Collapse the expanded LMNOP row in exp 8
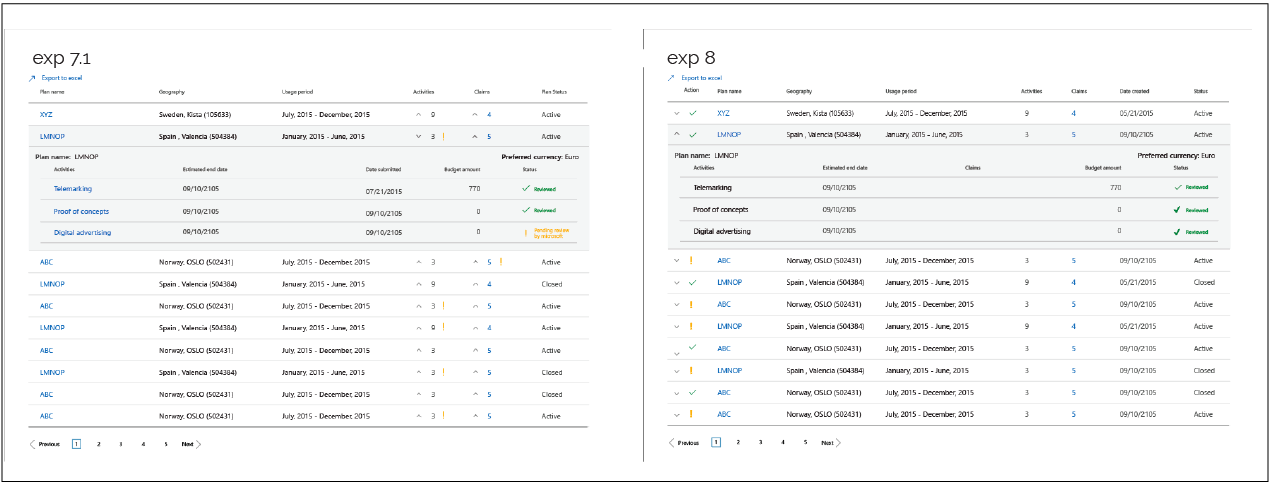 coord(676,134)
